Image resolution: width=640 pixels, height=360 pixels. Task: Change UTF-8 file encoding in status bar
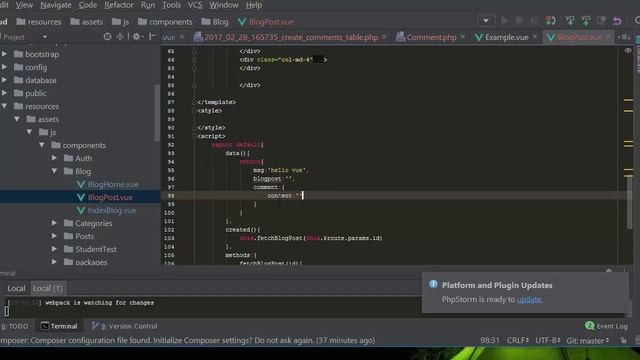tap(548, 340)
